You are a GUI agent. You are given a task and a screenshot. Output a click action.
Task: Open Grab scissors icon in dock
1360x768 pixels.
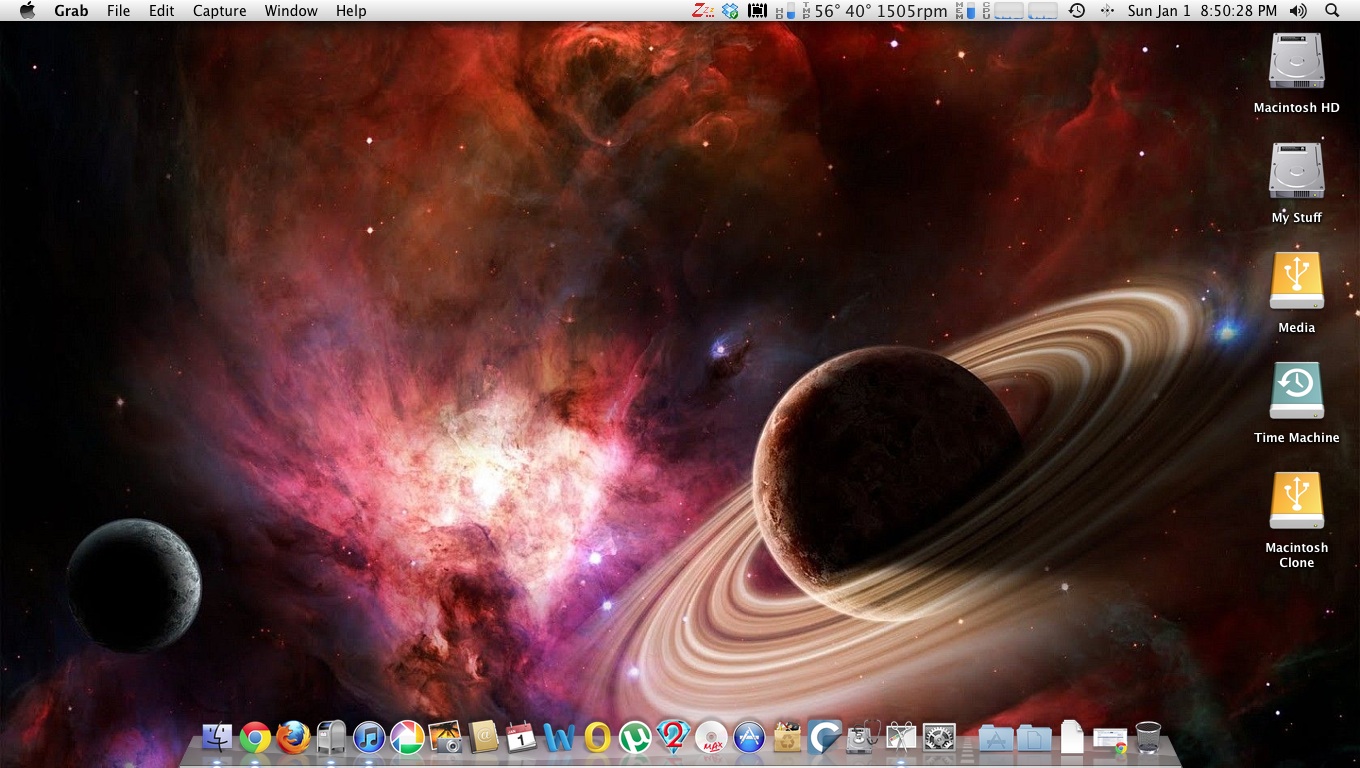tap(901, 738)
